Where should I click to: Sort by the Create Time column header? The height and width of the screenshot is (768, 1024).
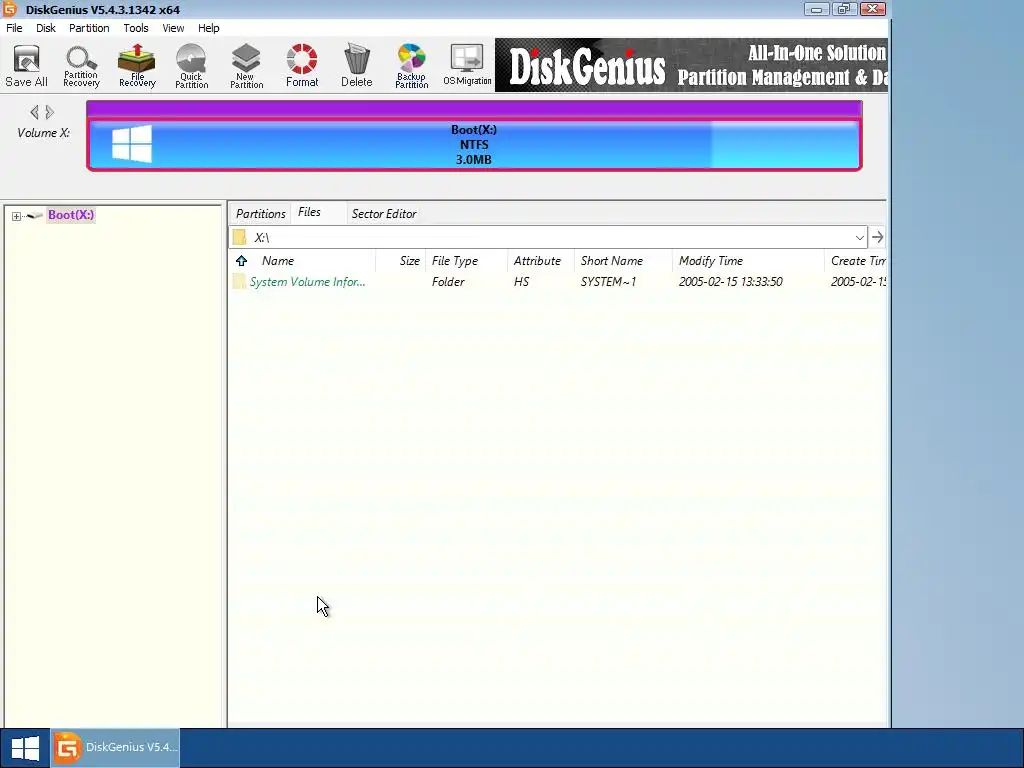(856, 261)
